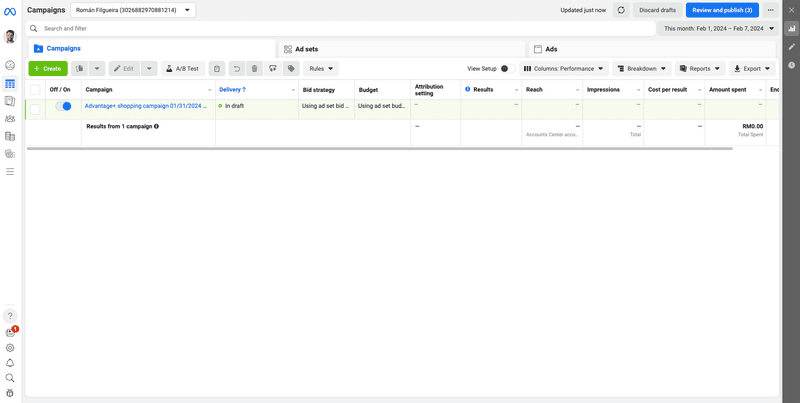
Task: Click the Discard drafts button
Action: [x=658, y=10]
